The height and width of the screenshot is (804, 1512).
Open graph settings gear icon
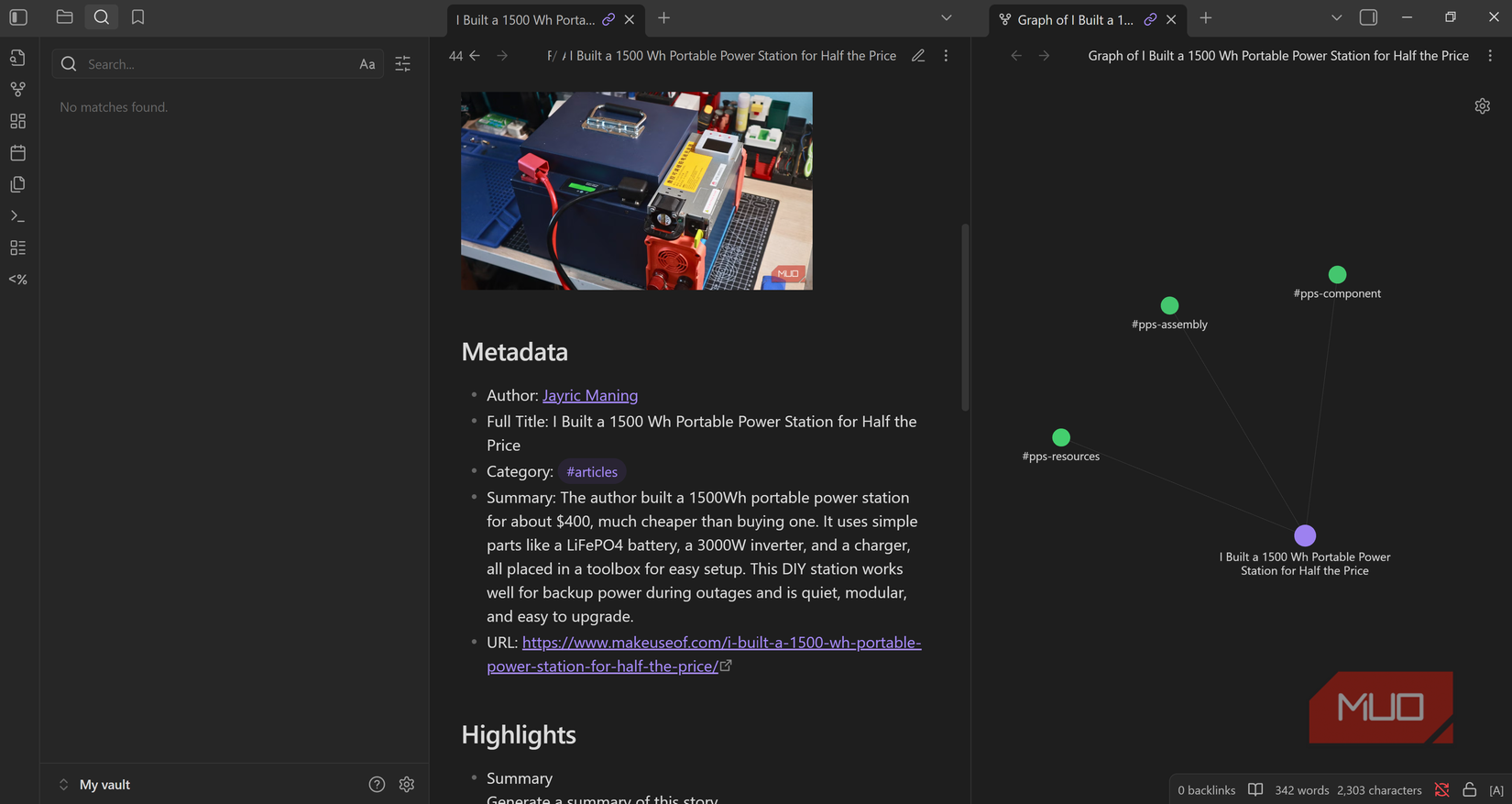coord(1482,106)
